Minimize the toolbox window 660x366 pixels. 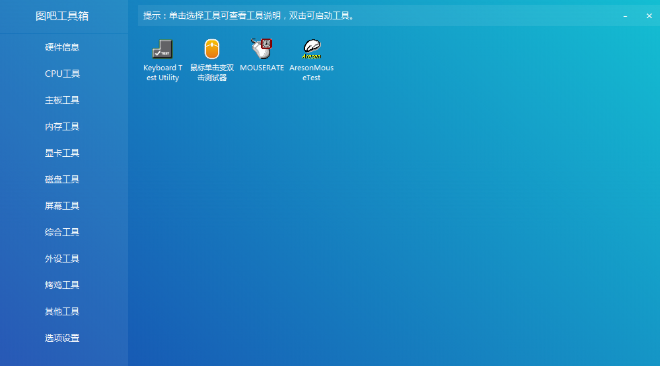625,16
